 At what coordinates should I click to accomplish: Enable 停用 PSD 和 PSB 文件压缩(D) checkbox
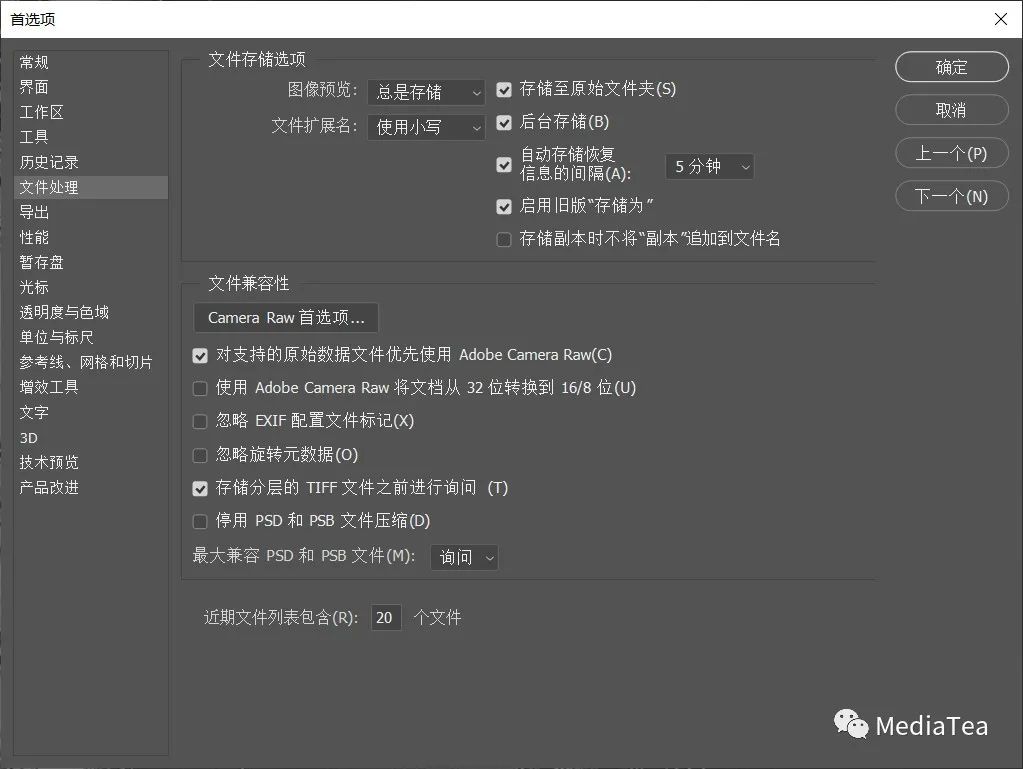pos(200,521)
